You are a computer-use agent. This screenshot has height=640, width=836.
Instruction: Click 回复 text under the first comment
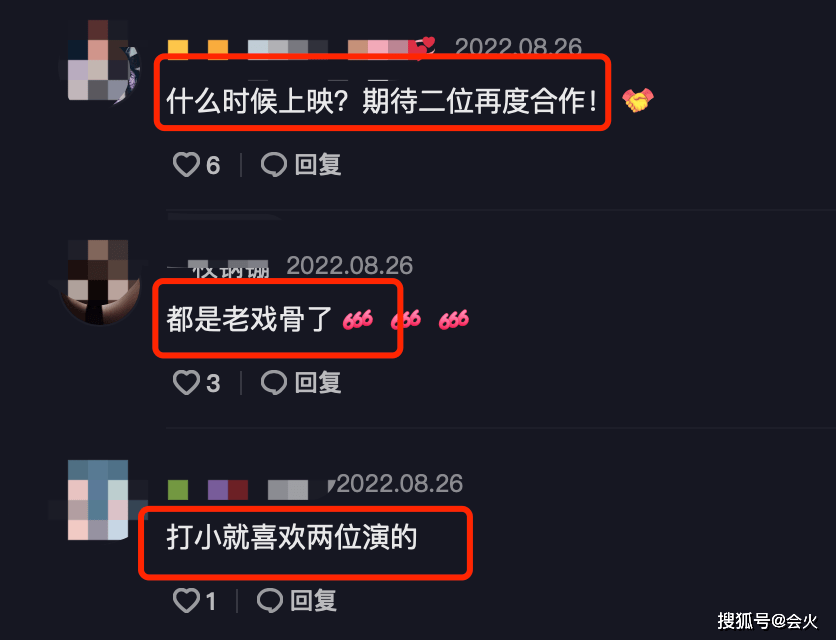pos(318,164)
